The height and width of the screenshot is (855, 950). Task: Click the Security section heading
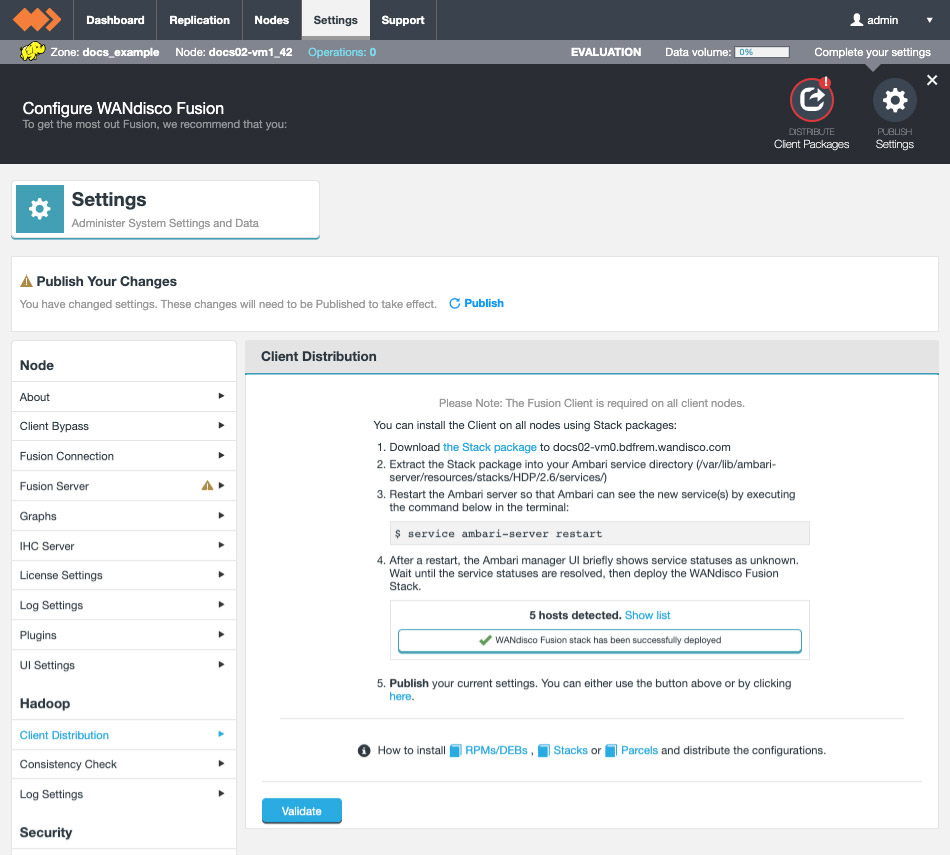click(46, 832)
